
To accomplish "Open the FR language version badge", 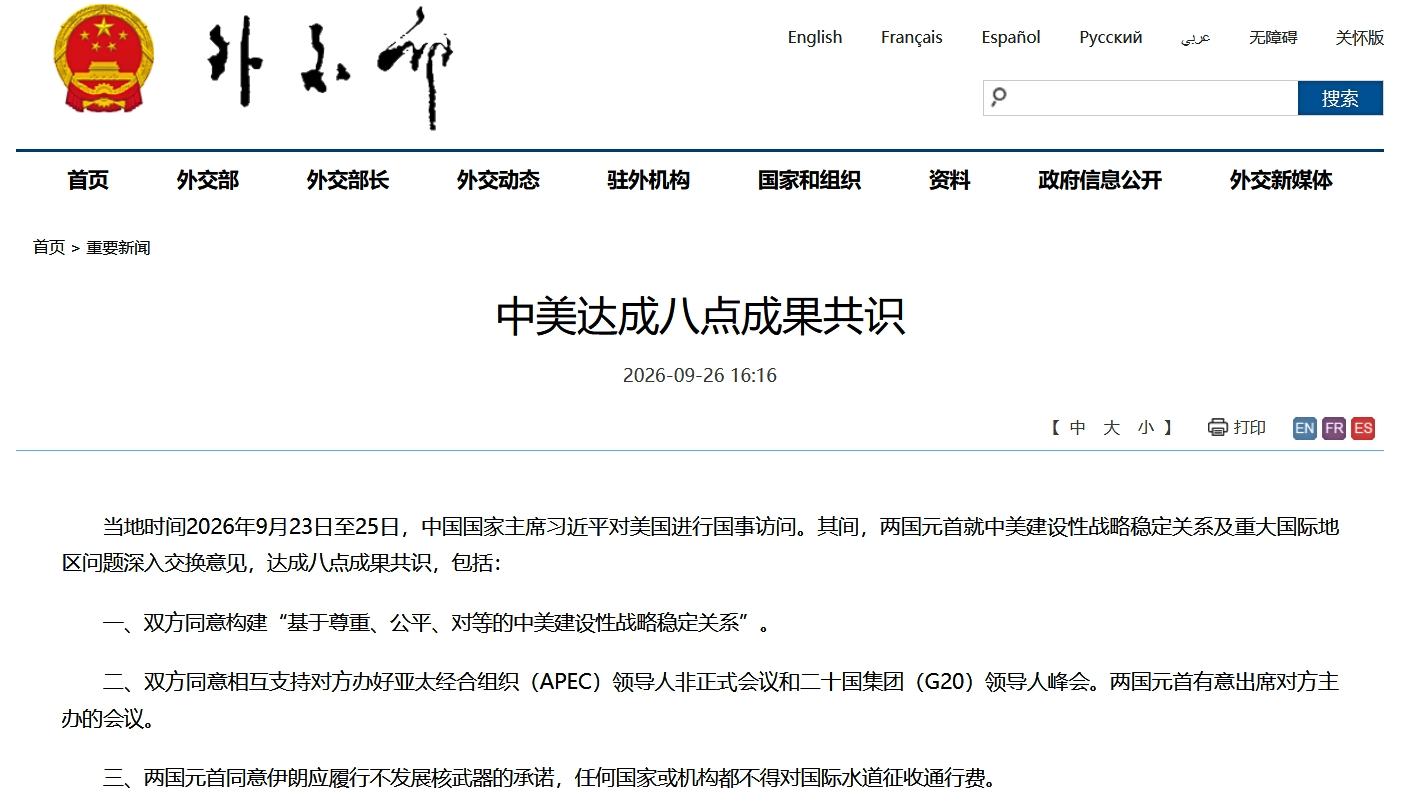I will click(x=1333, y=428).
